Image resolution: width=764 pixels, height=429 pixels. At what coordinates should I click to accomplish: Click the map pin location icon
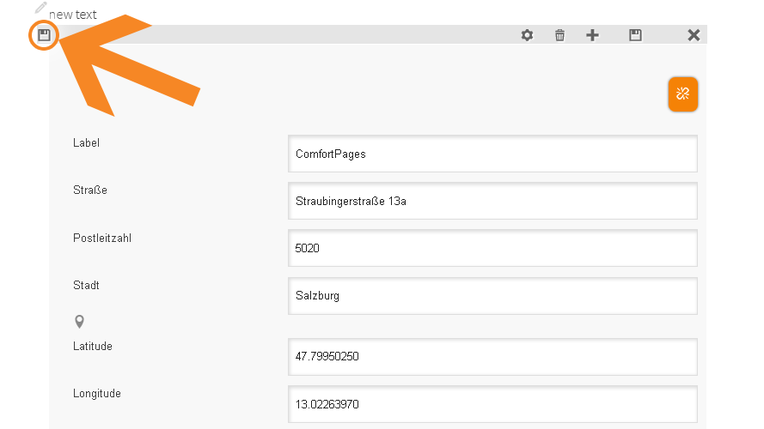tap(80, 321)
